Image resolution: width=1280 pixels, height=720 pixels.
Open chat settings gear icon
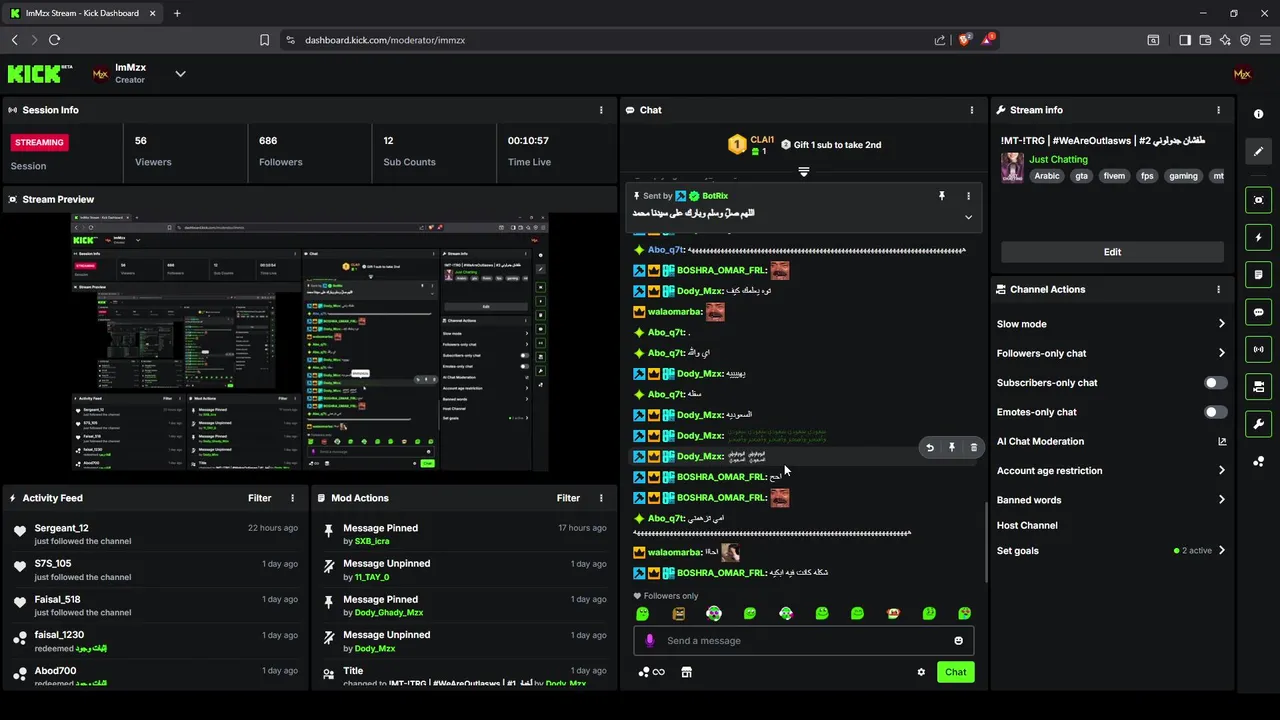pyautogui.click(x=921, y=672)
